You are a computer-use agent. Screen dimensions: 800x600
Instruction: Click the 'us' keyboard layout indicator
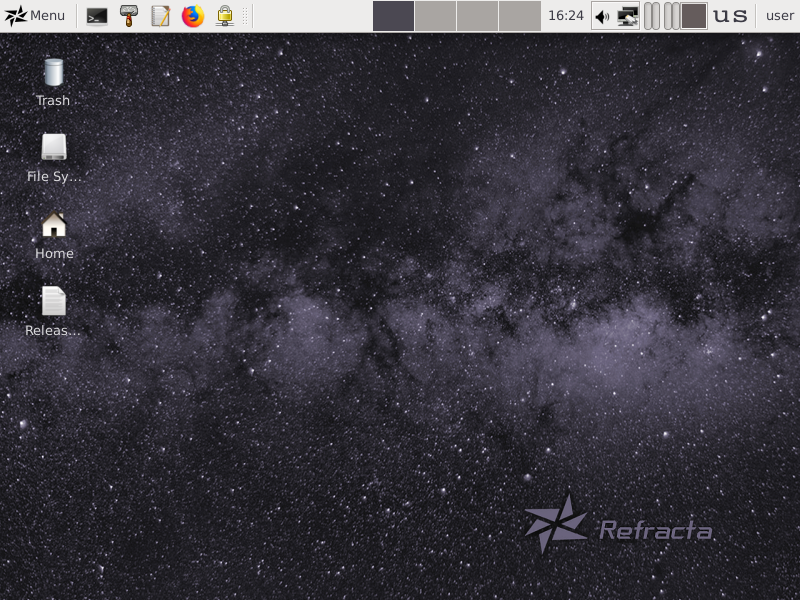(730, 16)
